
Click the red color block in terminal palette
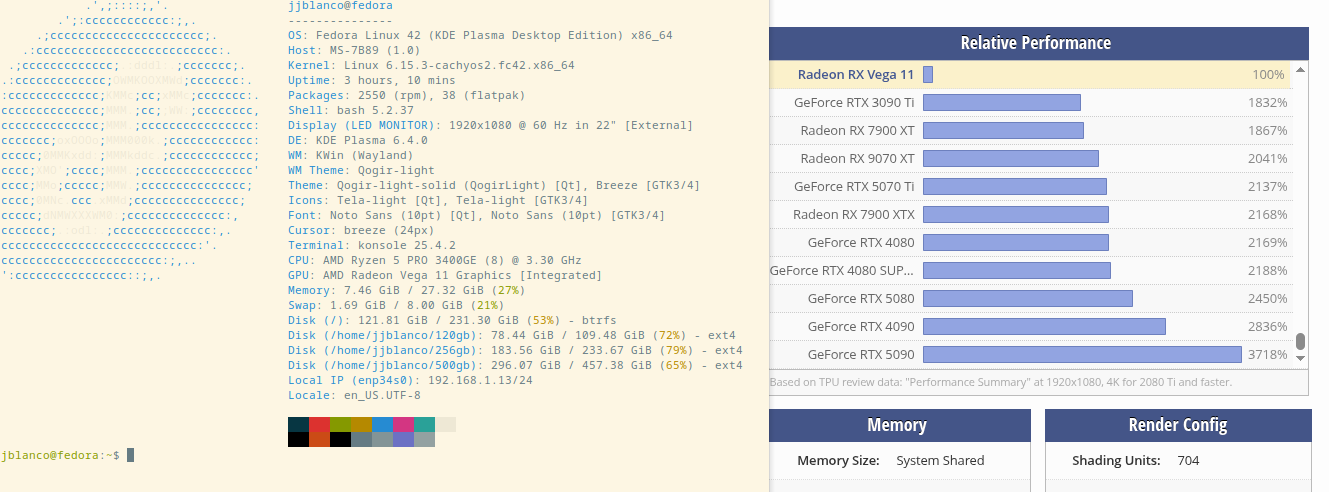coord(319,424)
